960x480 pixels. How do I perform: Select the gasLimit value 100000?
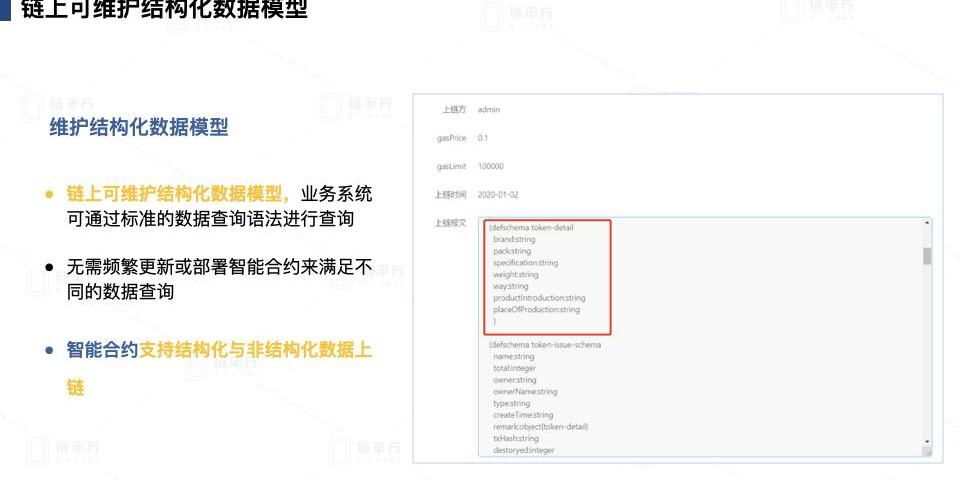490,167
